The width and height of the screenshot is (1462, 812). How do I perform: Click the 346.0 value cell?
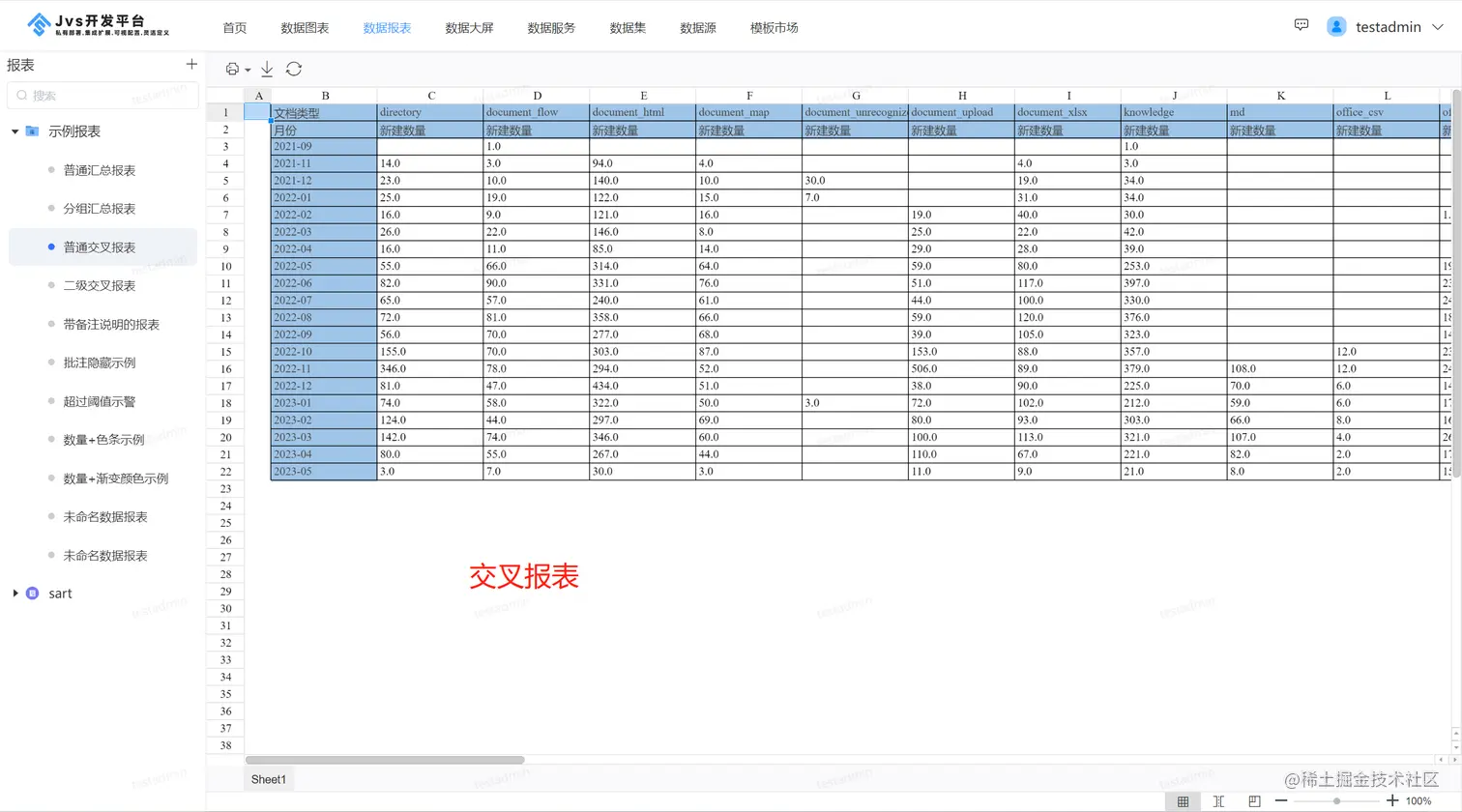pos(430,368)
